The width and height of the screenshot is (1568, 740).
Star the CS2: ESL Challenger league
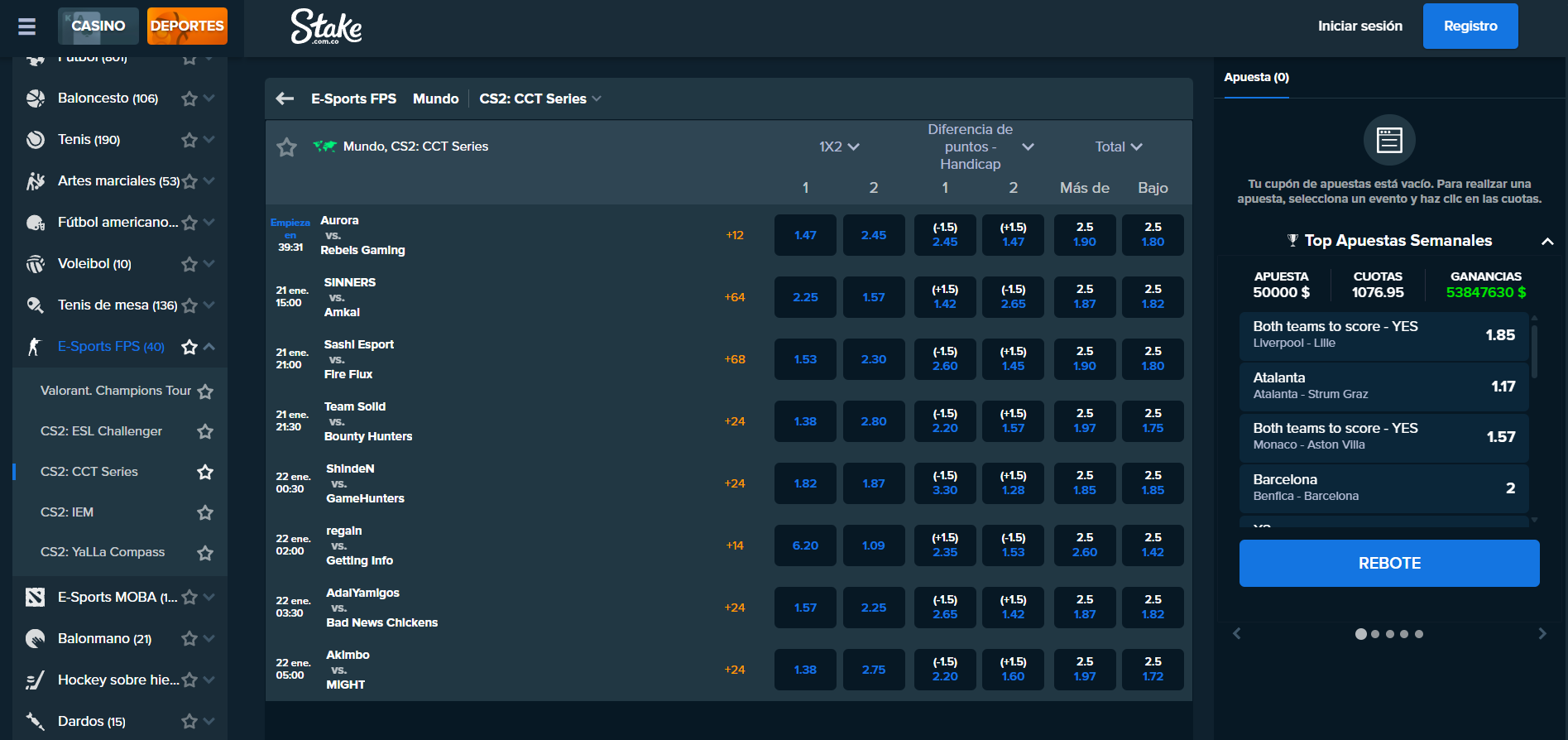[x=205, y=431]
